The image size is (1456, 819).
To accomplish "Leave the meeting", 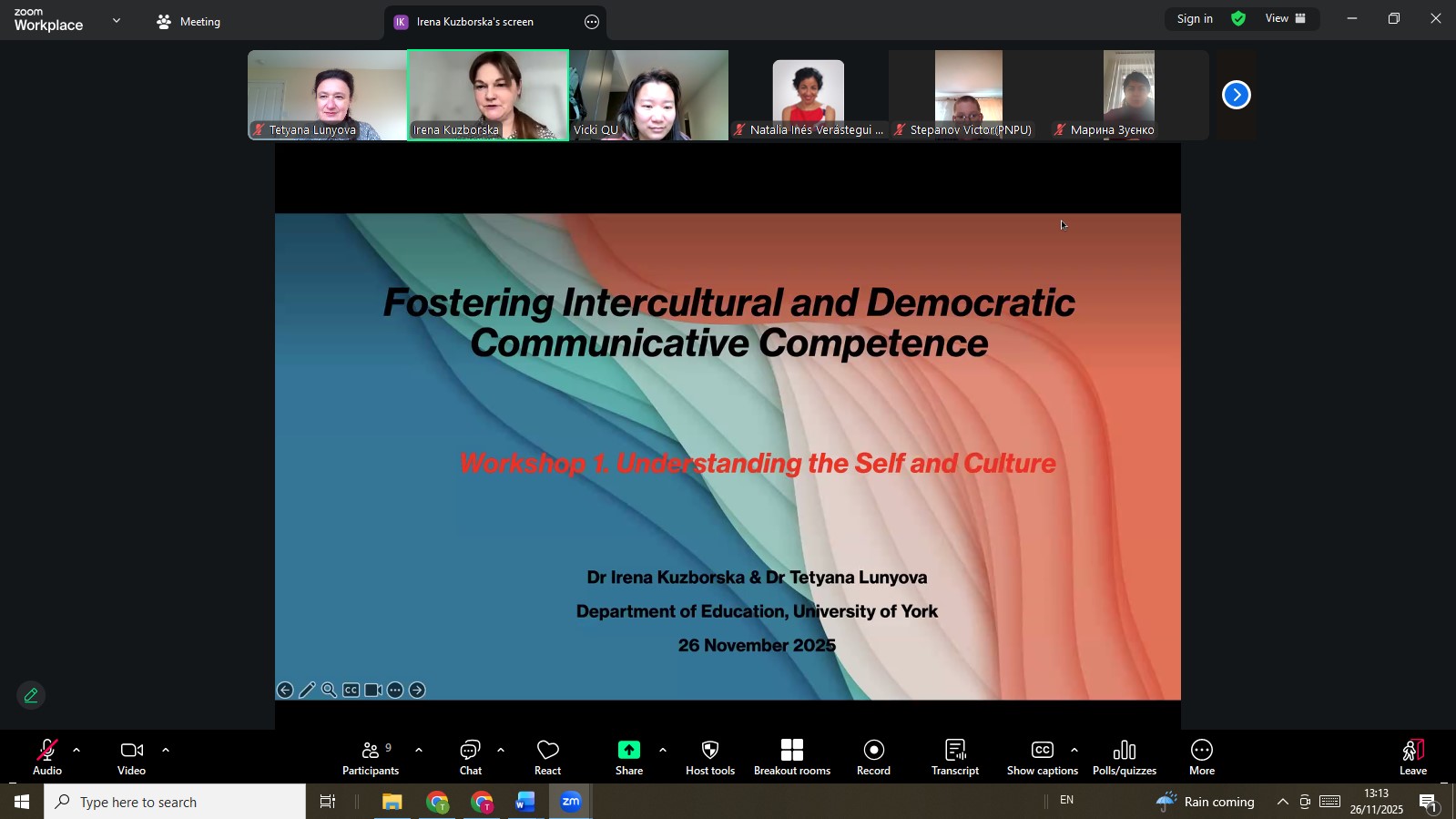I will point(1412,757).
